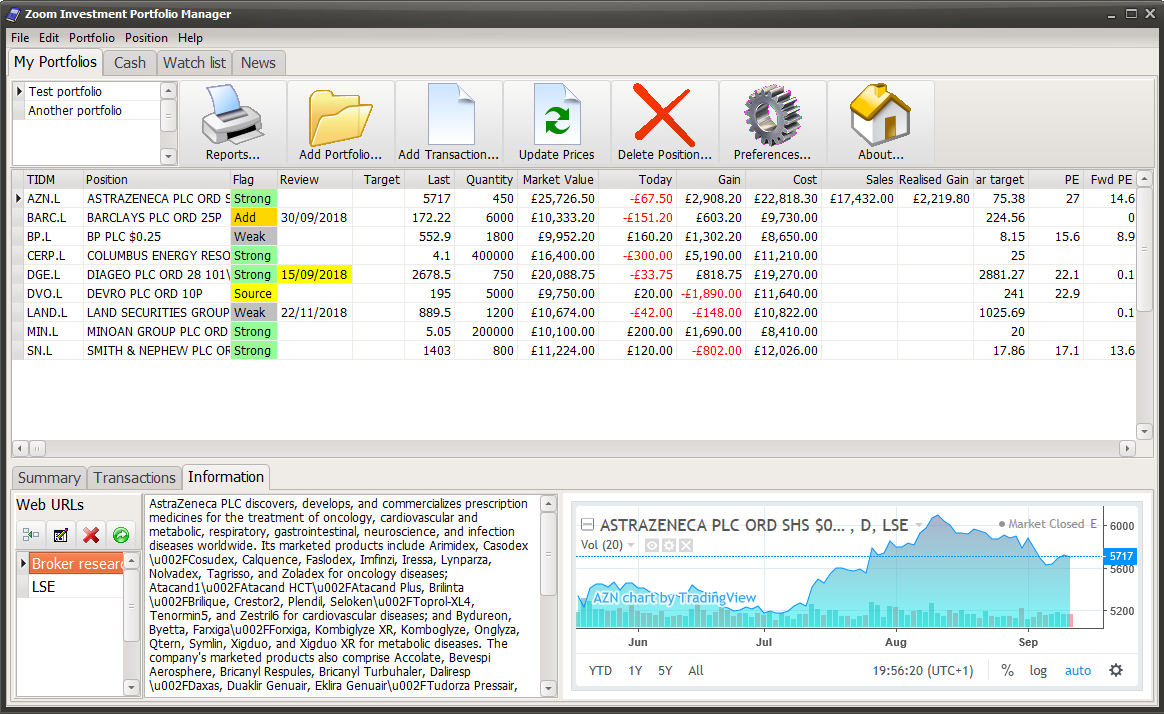Screen dimensions: 1164x714
Task: Delete a web URL with red X icon
Action: (90, 535)
